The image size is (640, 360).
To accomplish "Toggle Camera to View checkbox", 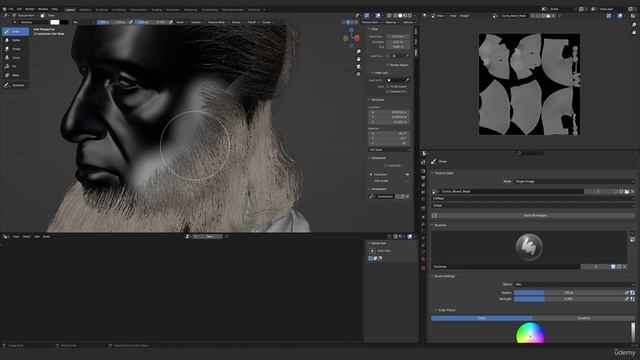I will [387, 91].
